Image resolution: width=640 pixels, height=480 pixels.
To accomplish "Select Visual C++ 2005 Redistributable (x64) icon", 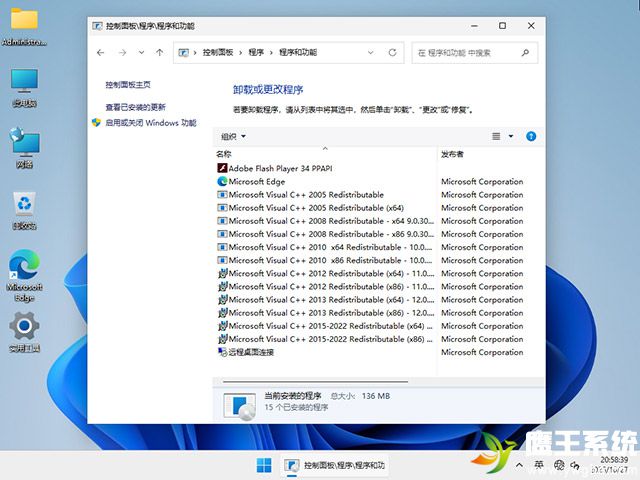I will click(222, 207).
